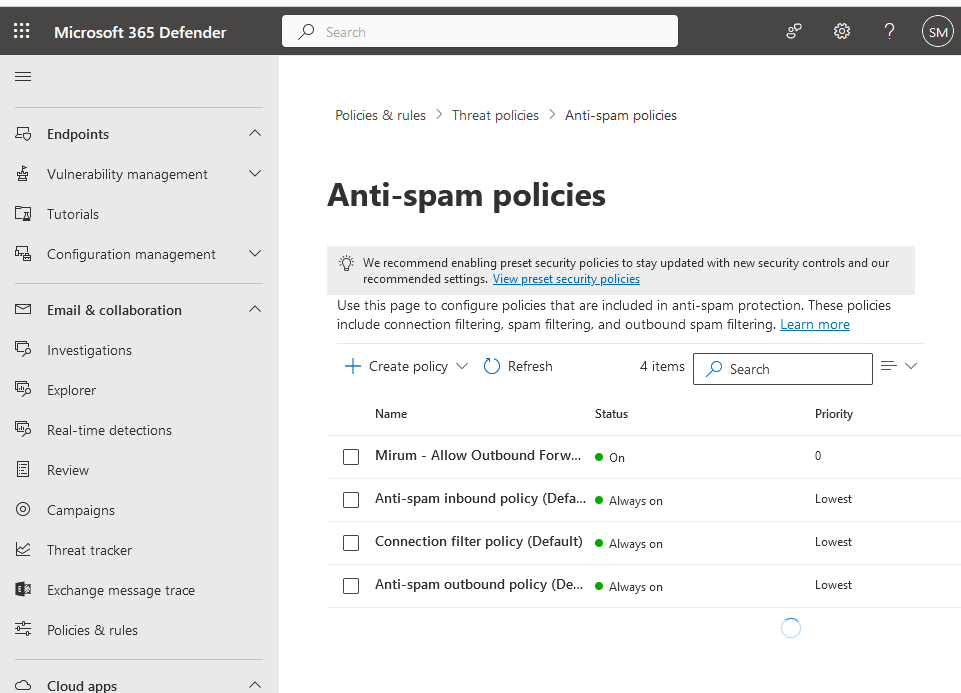Open the community feedback icon in header
The height and width of the screenshot is (693, 961).
tap(794, 31)
